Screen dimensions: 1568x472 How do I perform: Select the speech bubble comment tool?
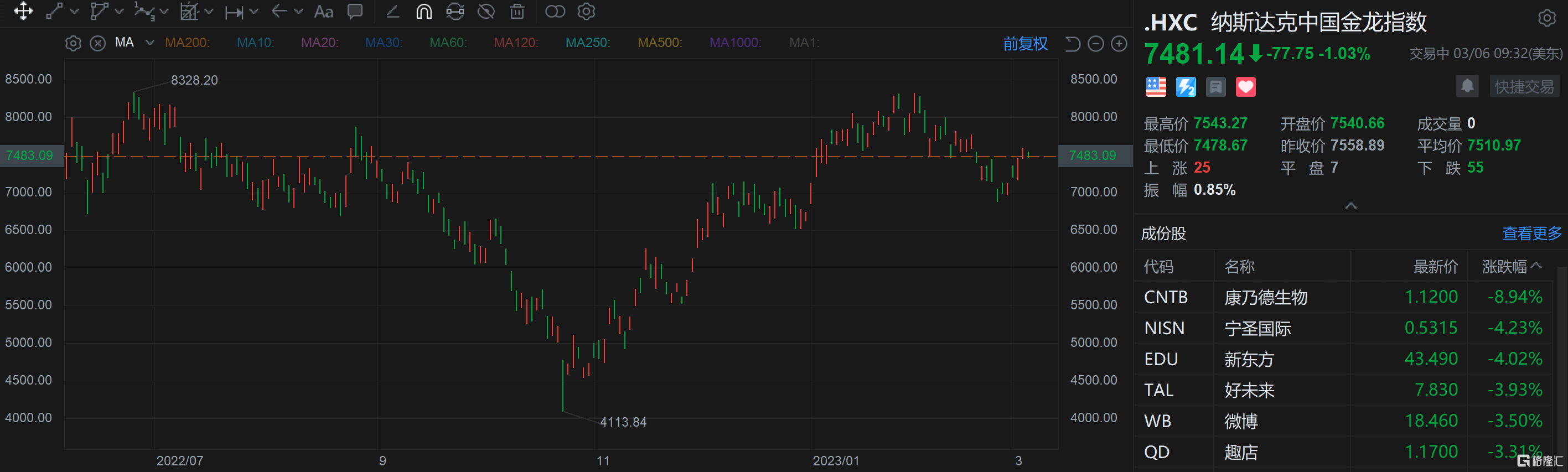pos(355,11)
